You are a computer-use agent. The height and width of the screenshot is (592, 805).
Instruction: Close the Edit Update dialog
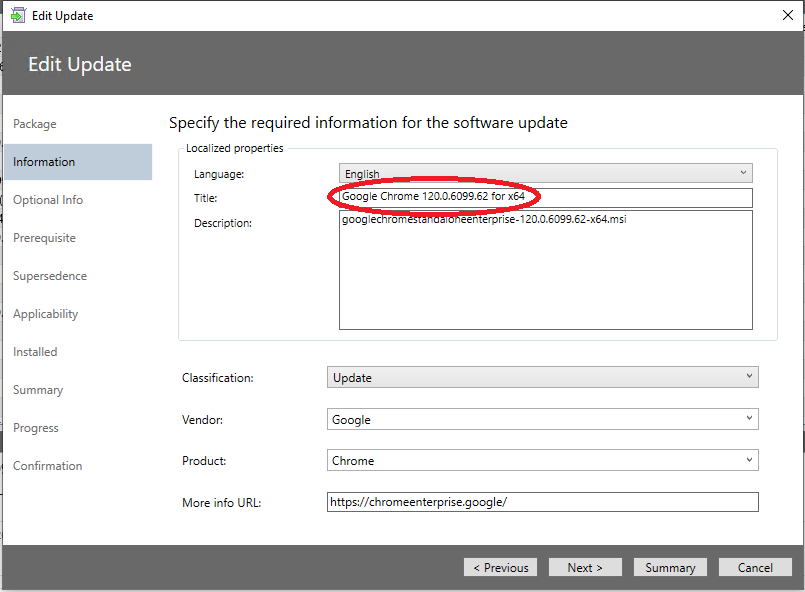tap(788, 15)
